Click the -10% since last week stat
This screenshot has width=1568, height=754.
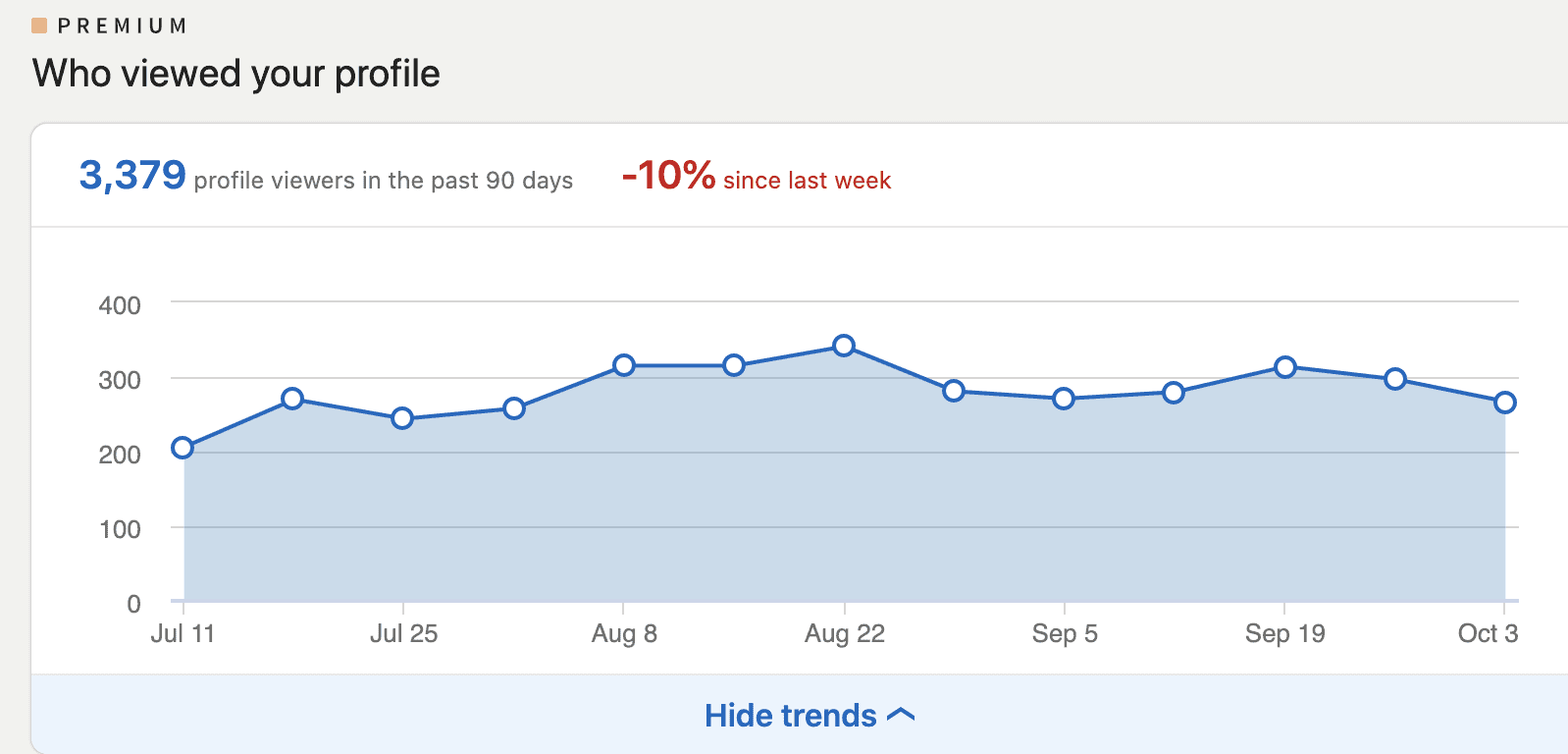(x=756, y=177)
